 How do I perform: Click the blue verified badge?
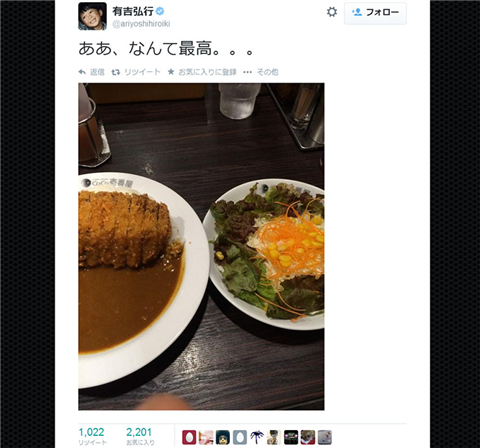(x=160, y=11)
